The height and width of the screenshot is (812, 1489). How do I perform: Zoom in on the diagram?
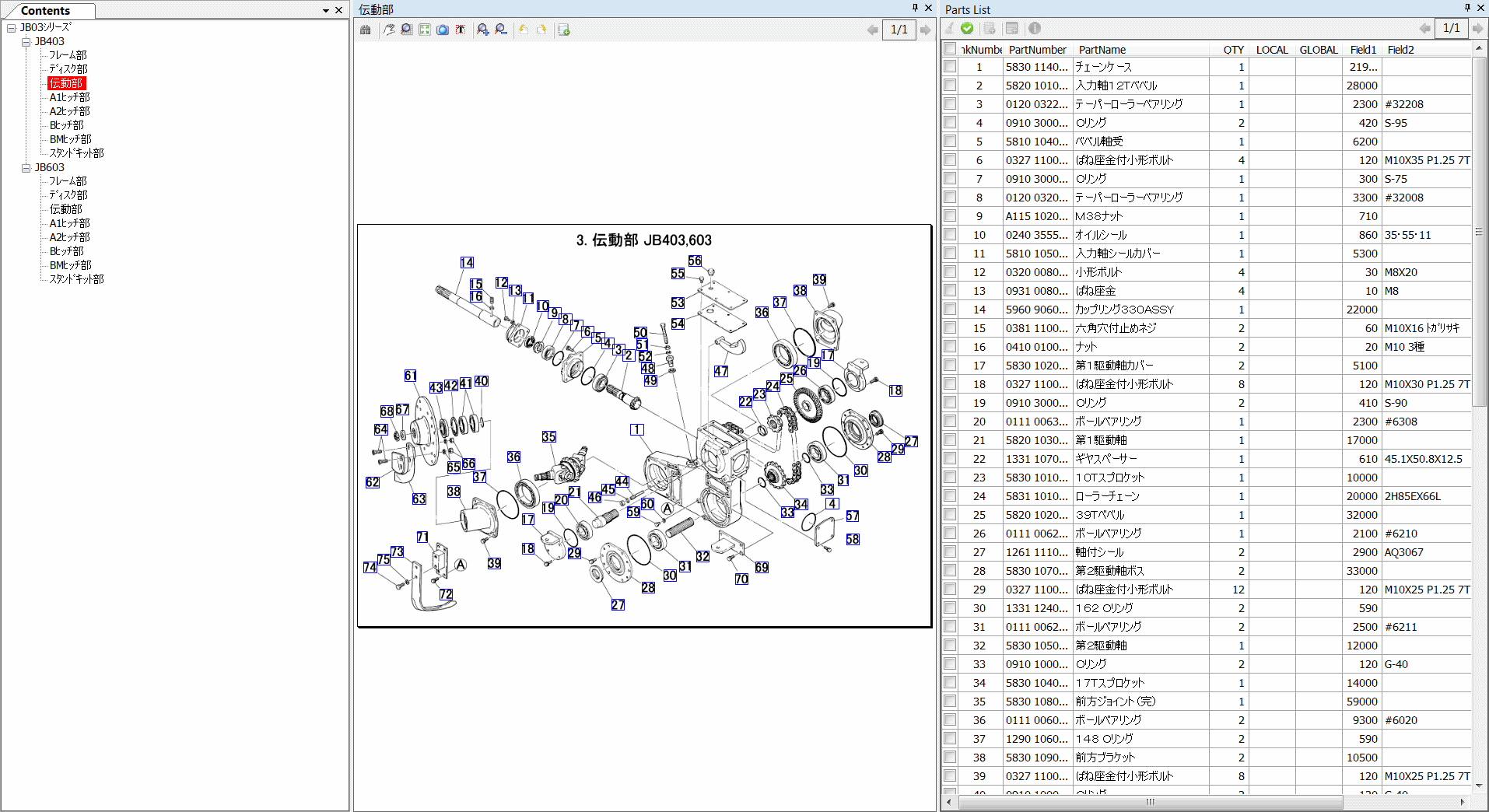[x=482, y=29]
